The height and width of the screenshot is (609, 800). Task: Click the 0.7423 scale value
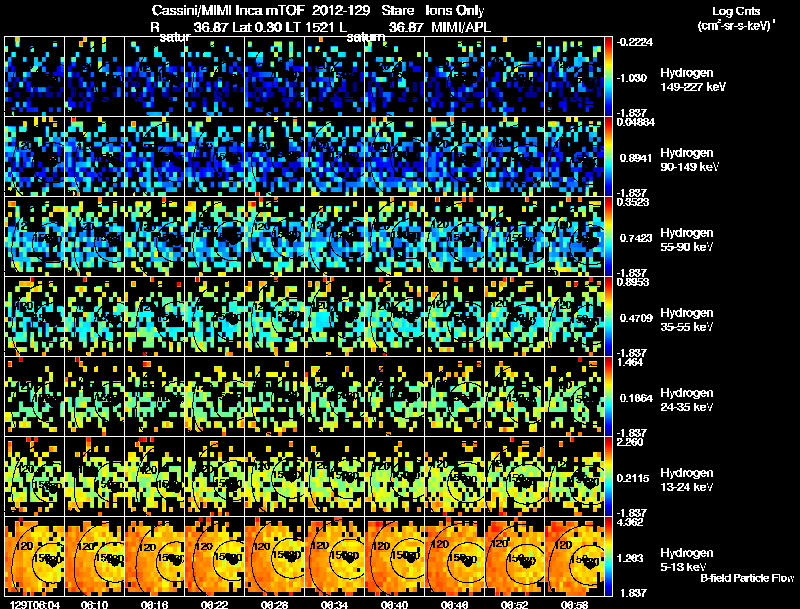click(636, 238)
